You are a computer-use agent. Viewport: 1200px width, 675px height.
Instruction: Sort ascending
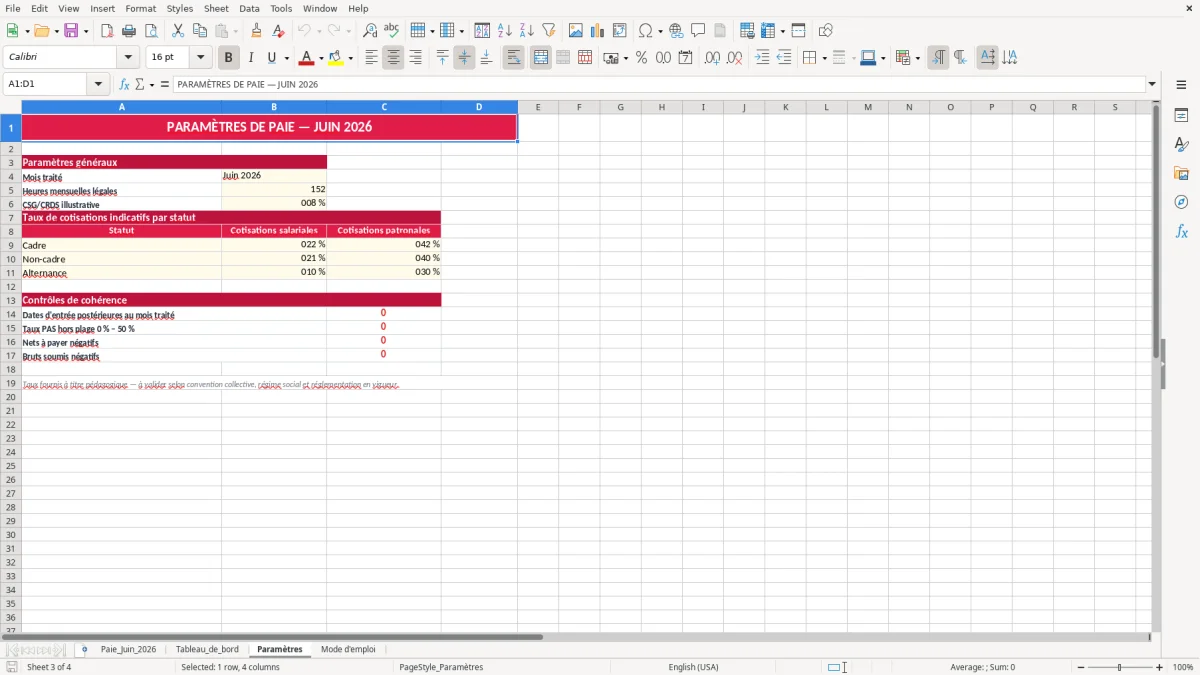pyautogui.click(x=505, y=31)
